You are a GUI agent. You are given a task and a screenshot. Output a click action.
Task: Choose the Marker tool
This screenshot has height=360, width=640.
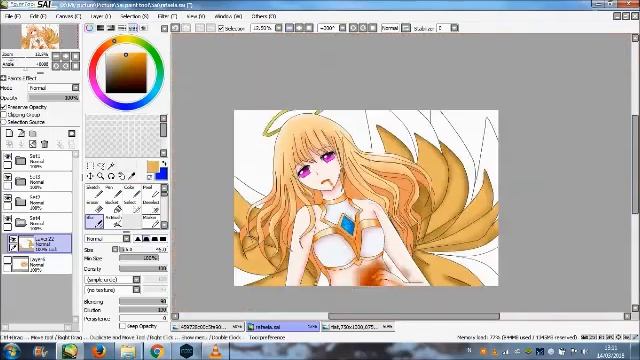click(151, 222)
